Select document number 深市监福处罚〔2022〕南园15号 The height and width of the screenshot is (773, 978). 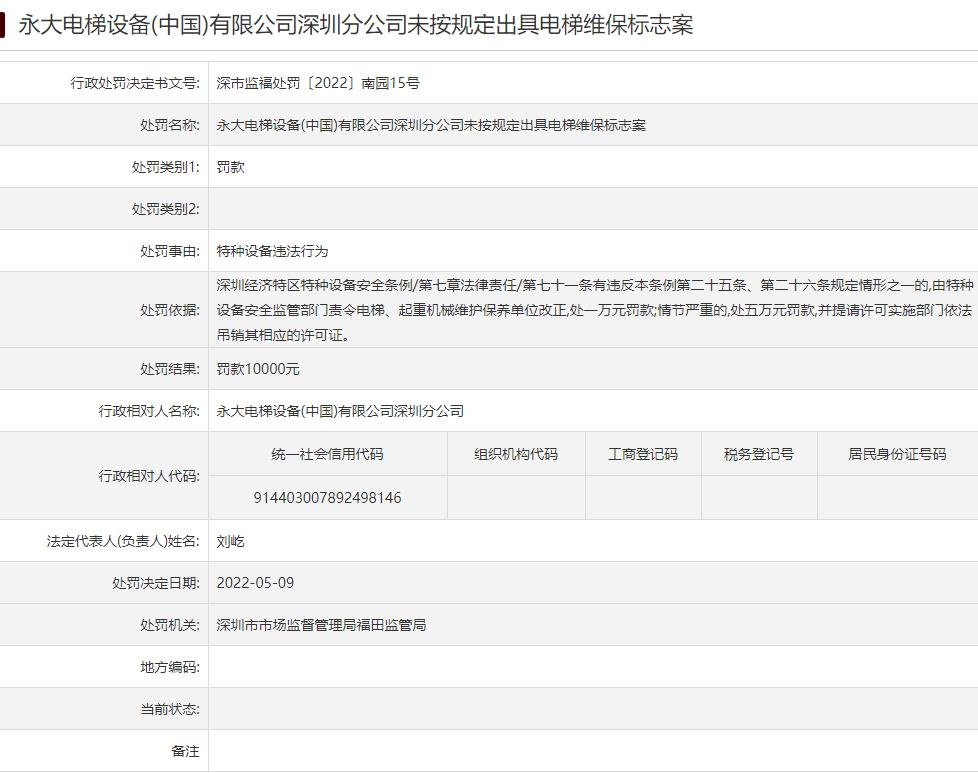click(x=318, y=83)
